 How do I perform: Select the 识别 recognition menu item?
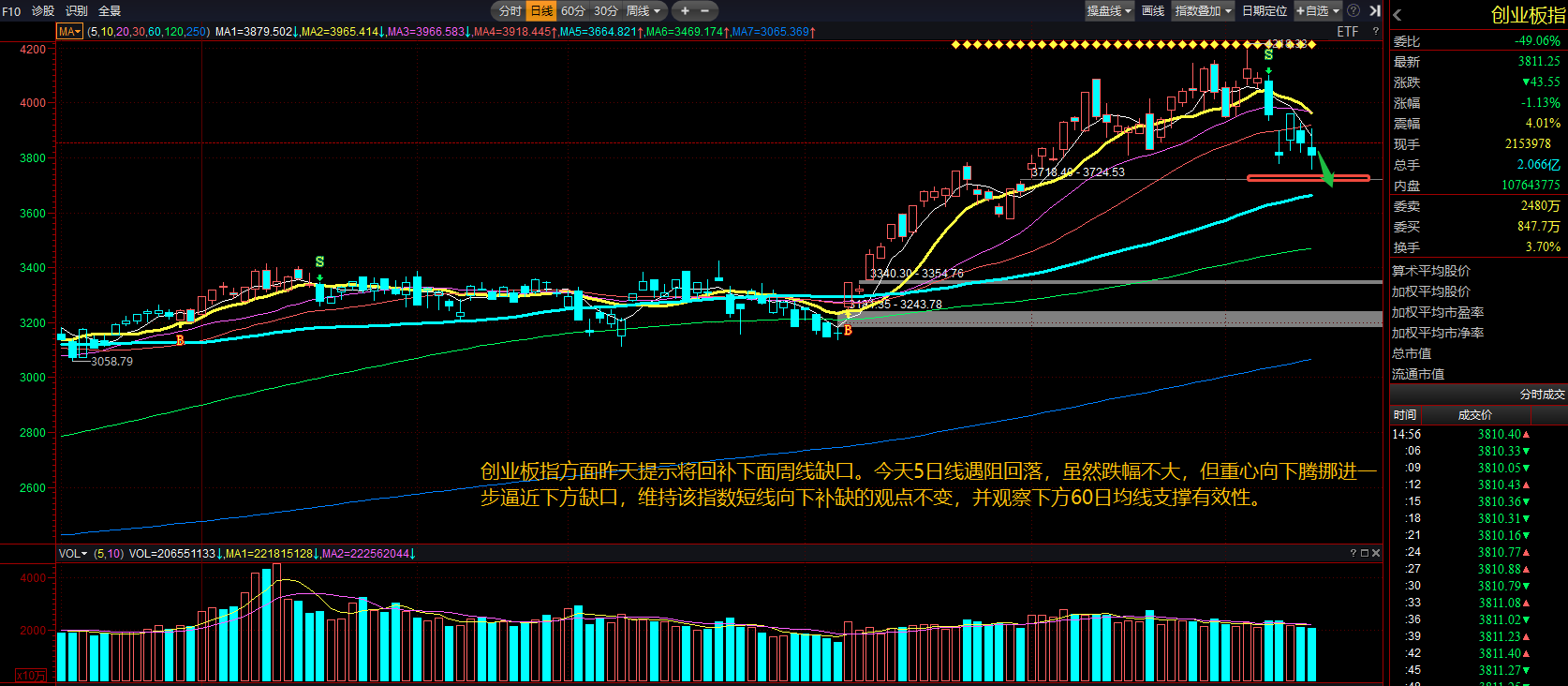77,11
